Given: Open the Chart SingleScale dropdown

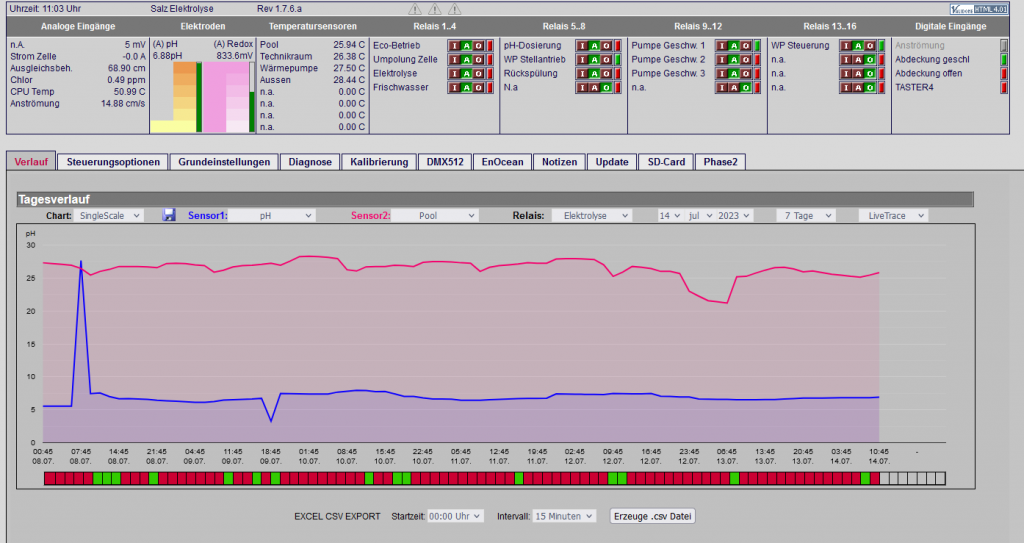Looking at the screenshot, I should tap(108, 216).
